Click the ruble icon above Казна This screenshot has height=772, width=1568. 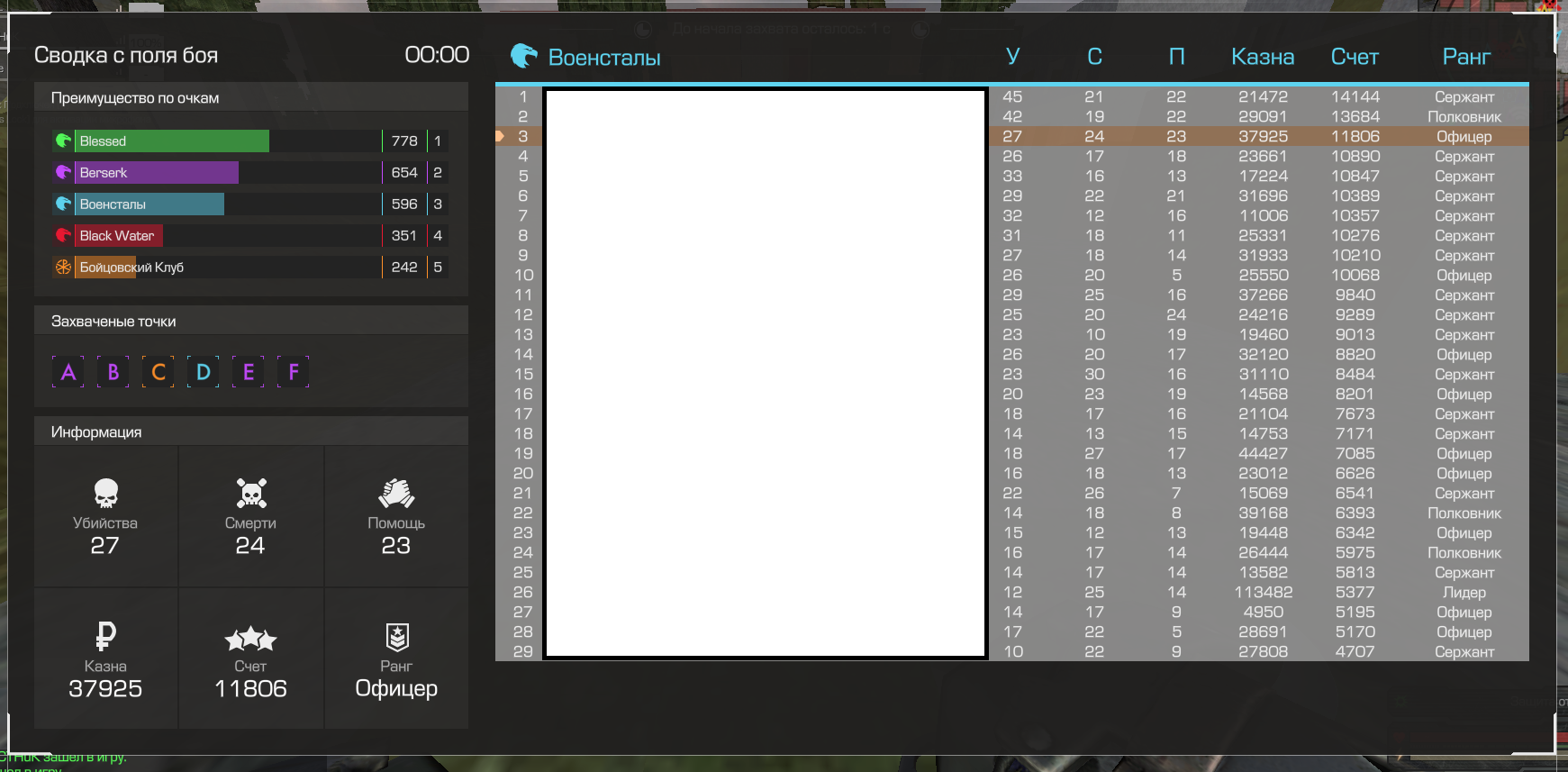[x=105, y=636]
